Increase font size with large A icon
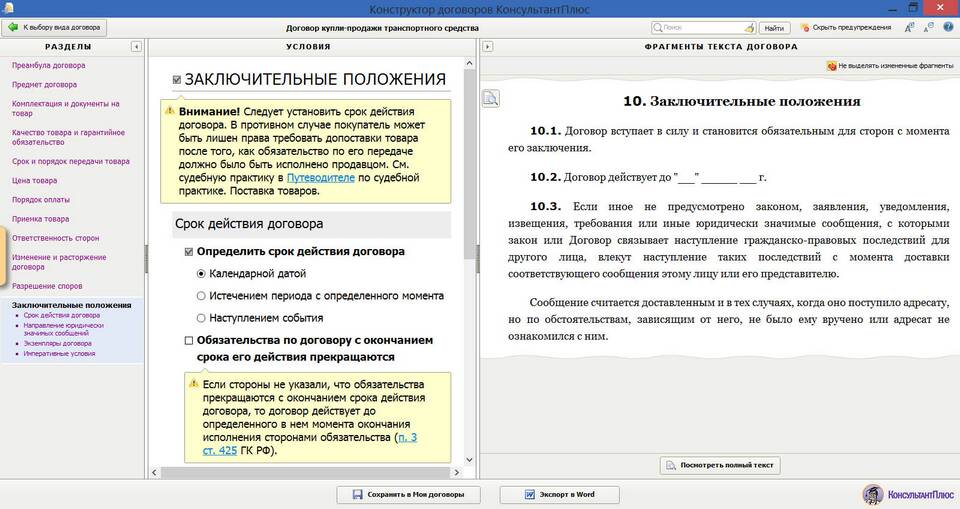The width and height of the screenshot is (960, 509). (909, 27)
